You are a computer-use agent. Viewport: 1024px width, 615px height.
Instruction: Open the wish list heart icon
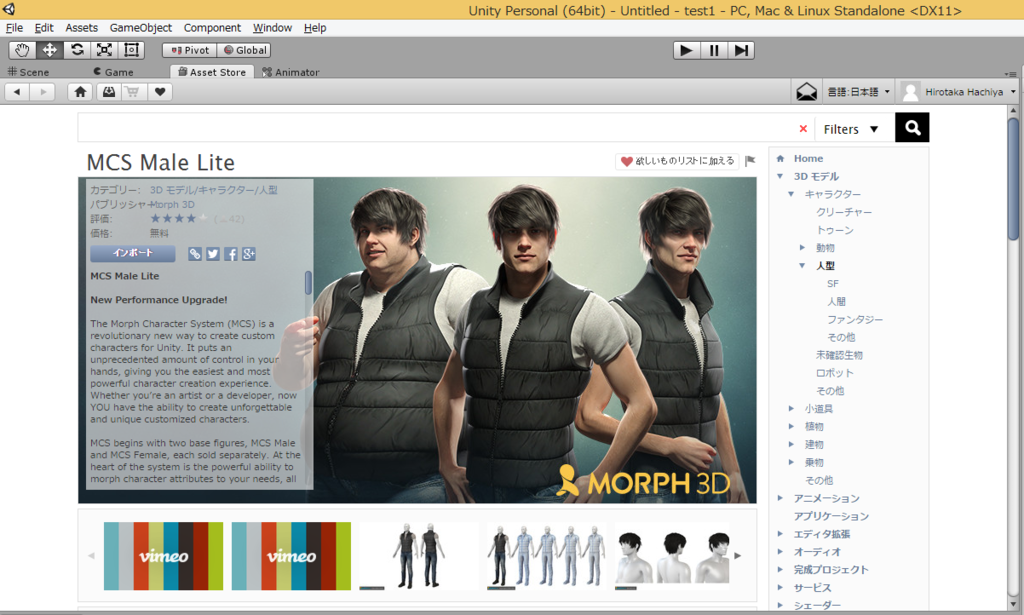pos(160,92)
